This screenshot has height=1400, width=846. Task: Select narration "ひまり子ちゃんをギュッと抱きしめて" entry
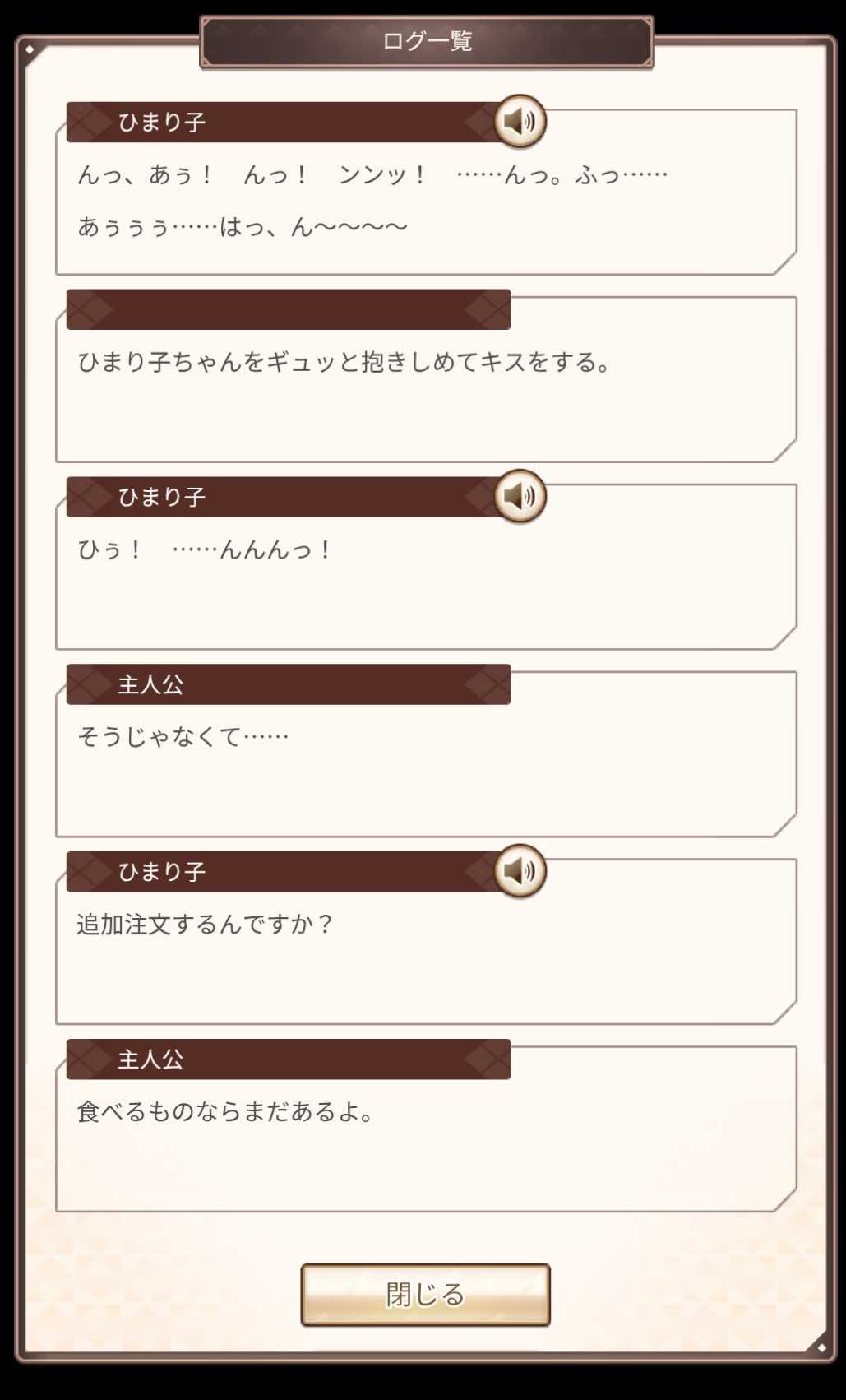pyautogui.click(x=344, y=362)
